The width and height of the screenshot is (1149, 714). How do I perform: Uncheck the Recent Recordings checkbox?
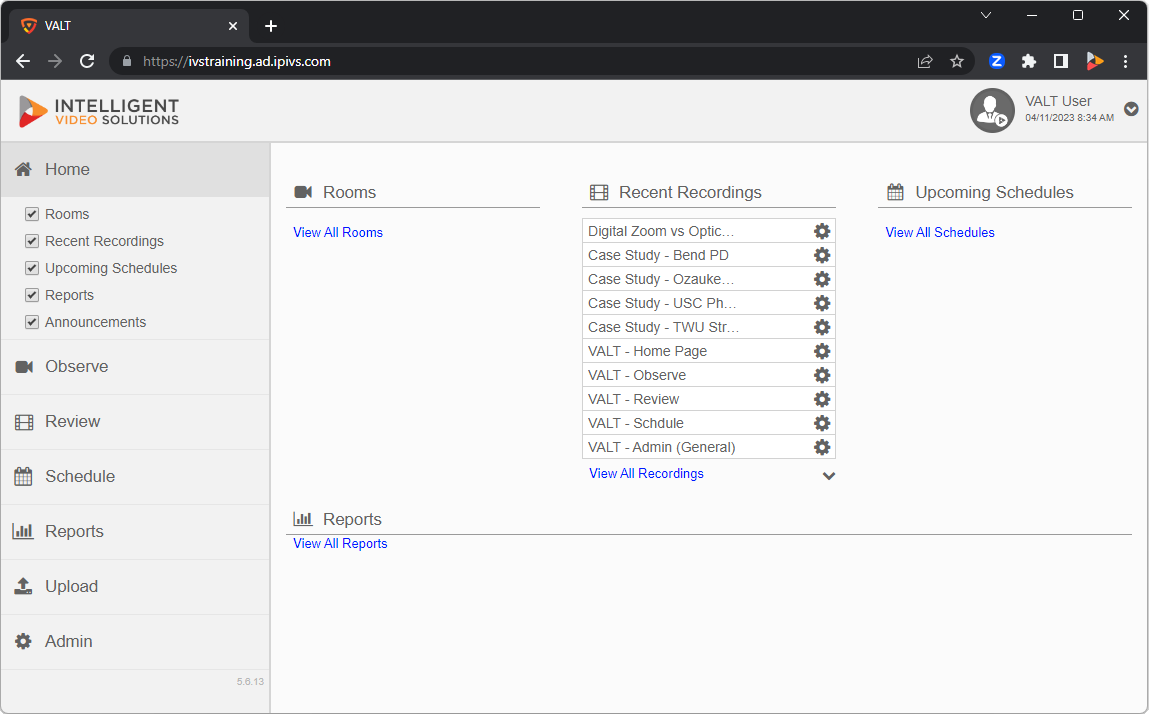[x=32, y=241]
